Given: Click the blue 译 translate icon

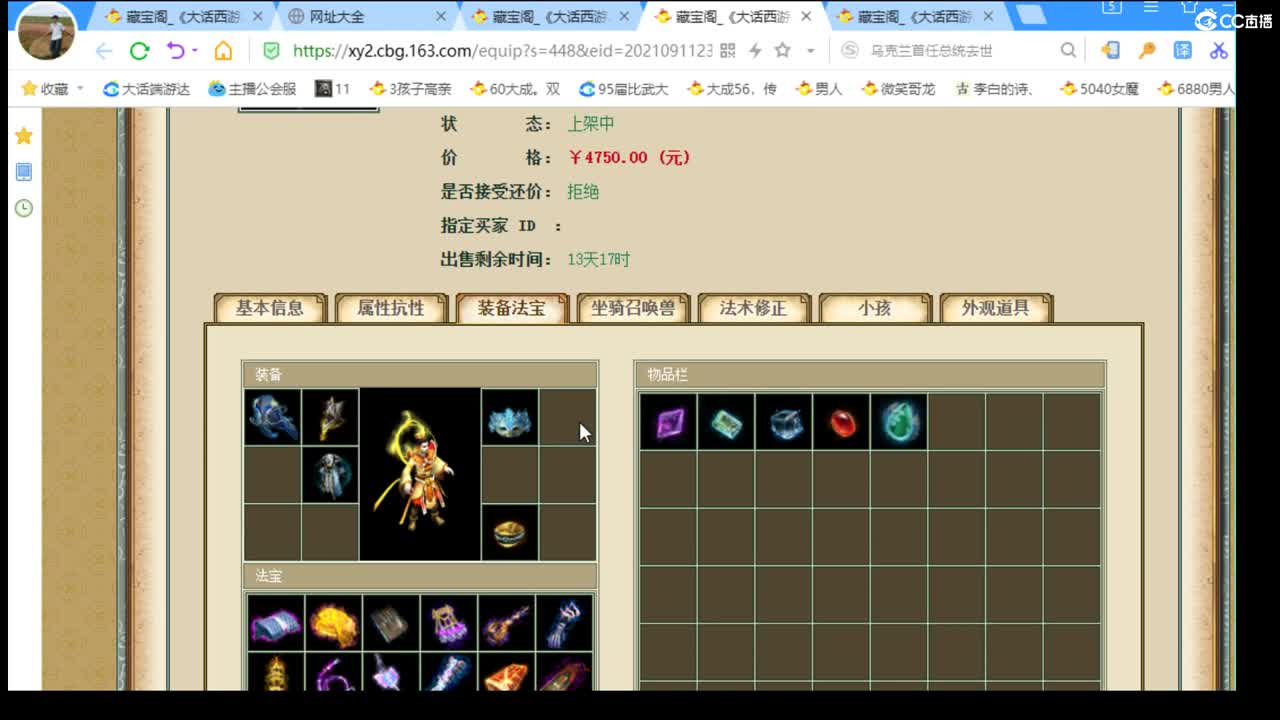Looking at the screenshot, I should tap(1183, 51).
